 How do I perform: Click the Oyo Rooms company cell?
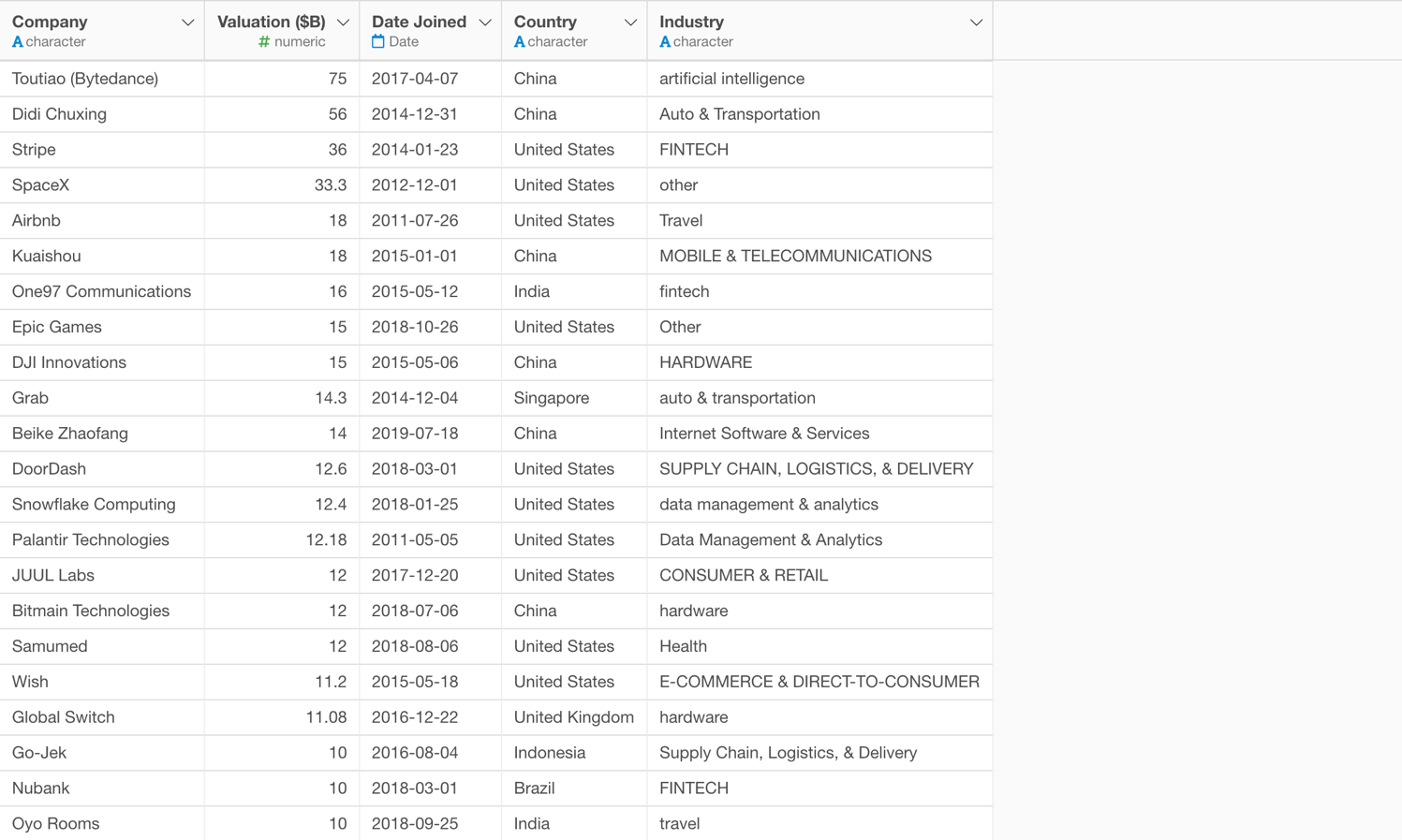[102, 824]
